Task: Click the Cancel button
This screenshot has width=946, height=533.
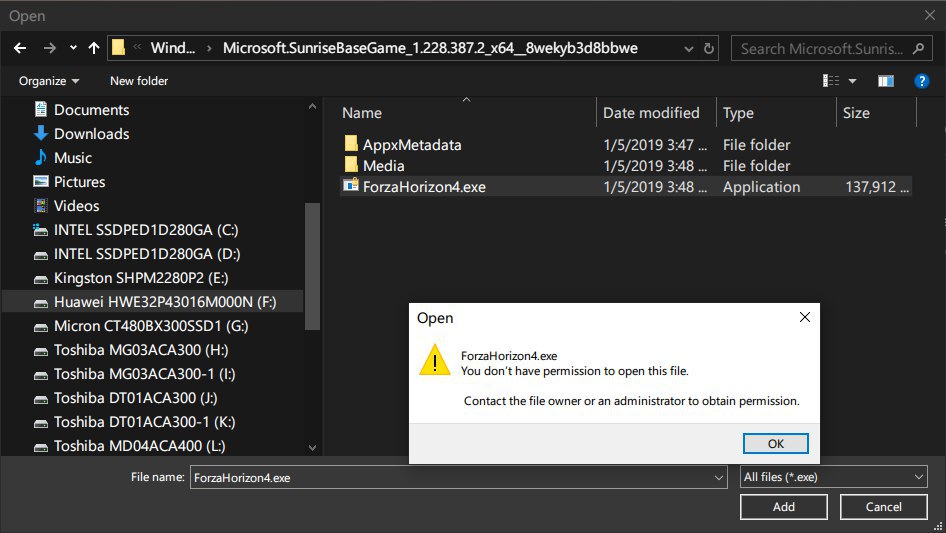Action: click(x=883, y=507)
